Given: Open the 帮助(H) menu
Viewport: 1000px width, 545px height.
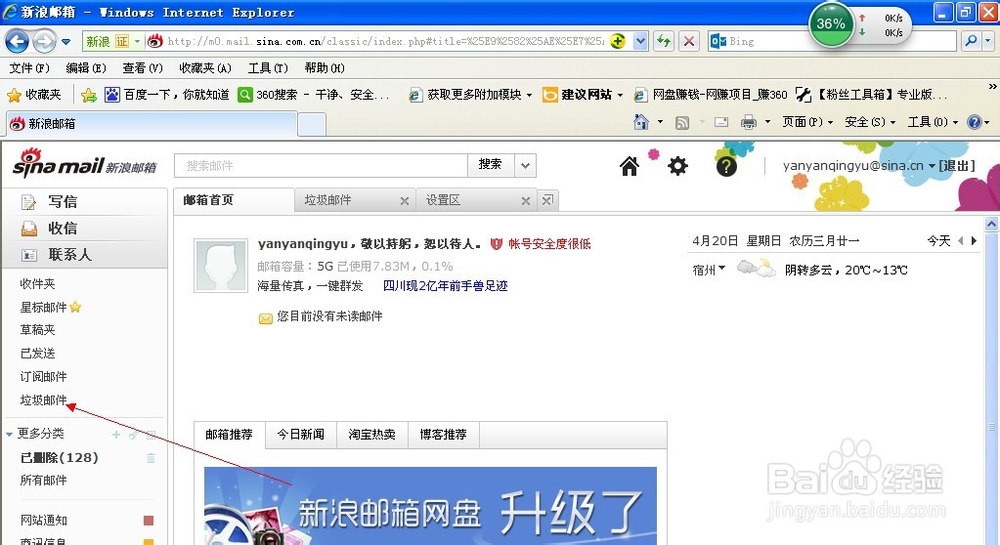Looking at the screenshot, I should tap(325, 68).
